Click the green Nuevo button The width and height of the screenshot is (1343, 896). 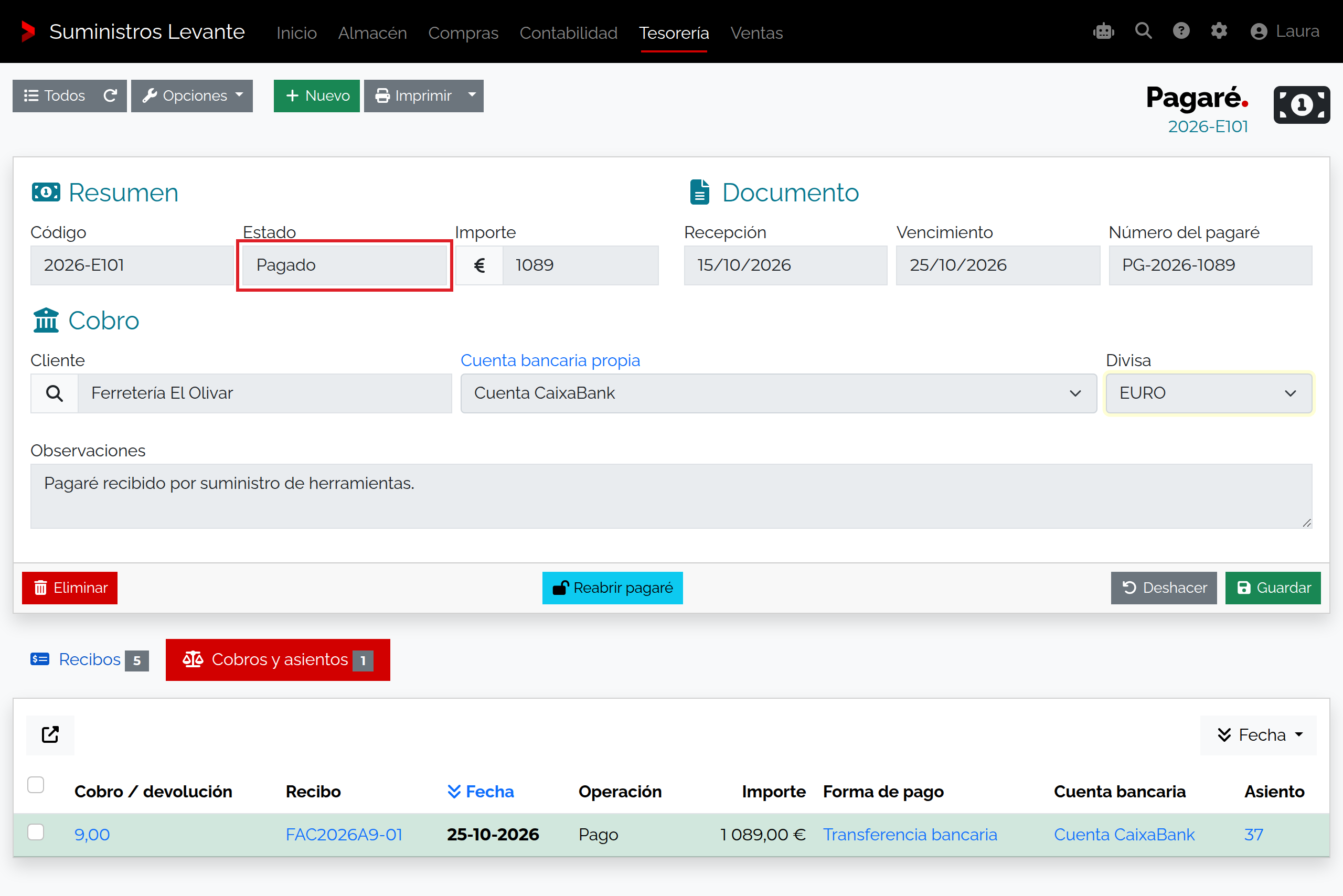pos(317,95)
